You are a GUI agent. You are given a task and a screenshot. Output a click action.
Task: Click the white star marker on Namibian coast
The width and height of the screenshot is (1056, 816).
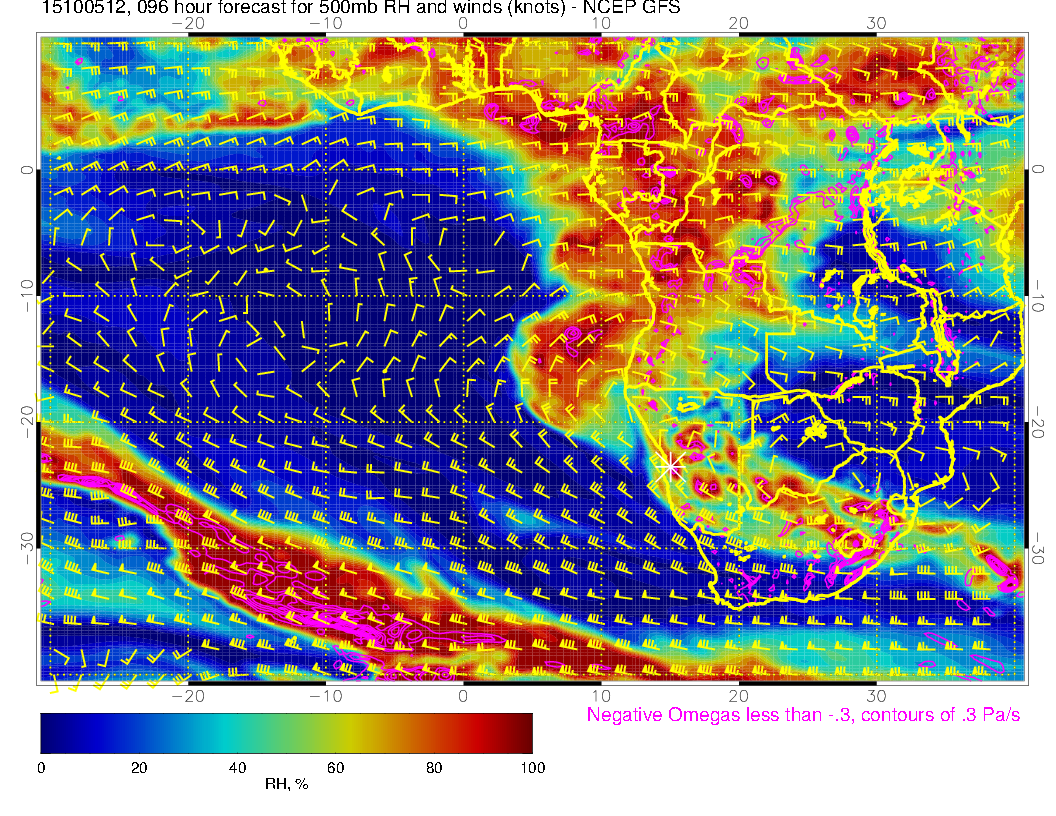(670, 466)
